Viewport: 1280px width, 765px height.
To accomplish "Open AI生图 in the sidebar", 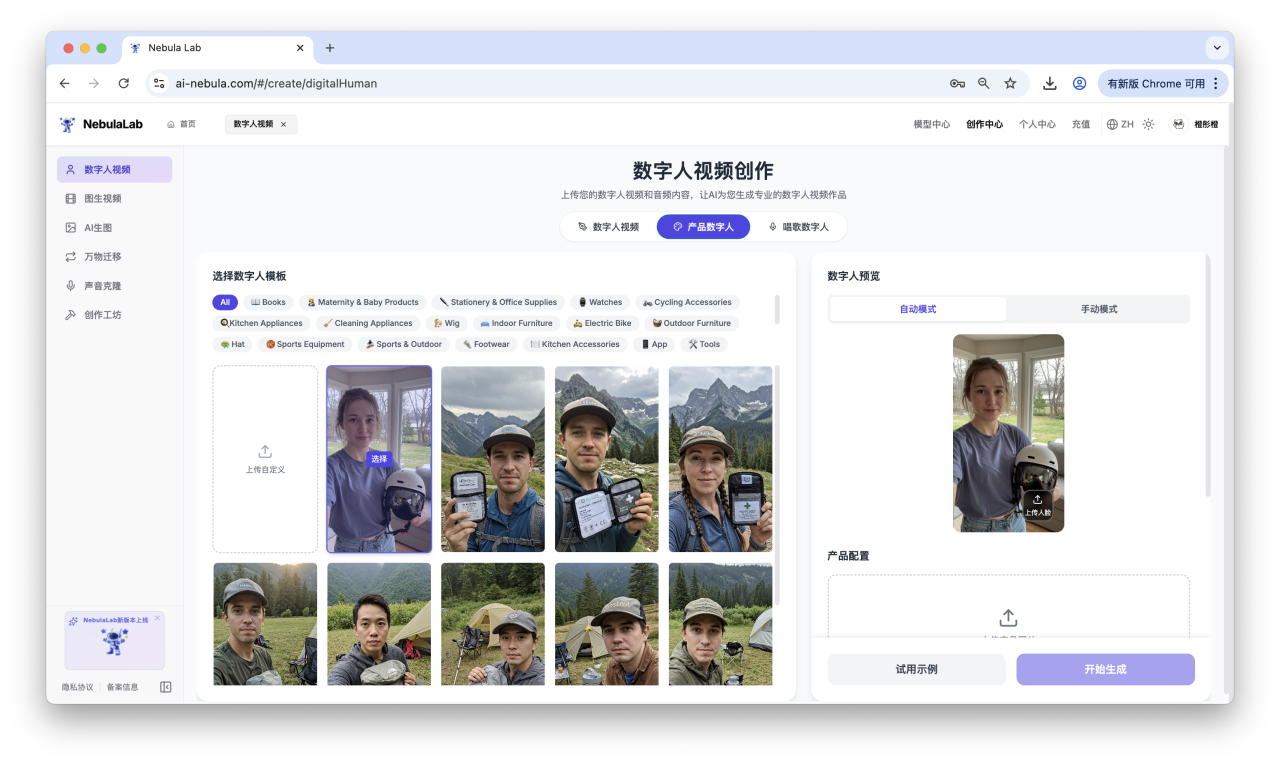I will click(x=98, y=228).
